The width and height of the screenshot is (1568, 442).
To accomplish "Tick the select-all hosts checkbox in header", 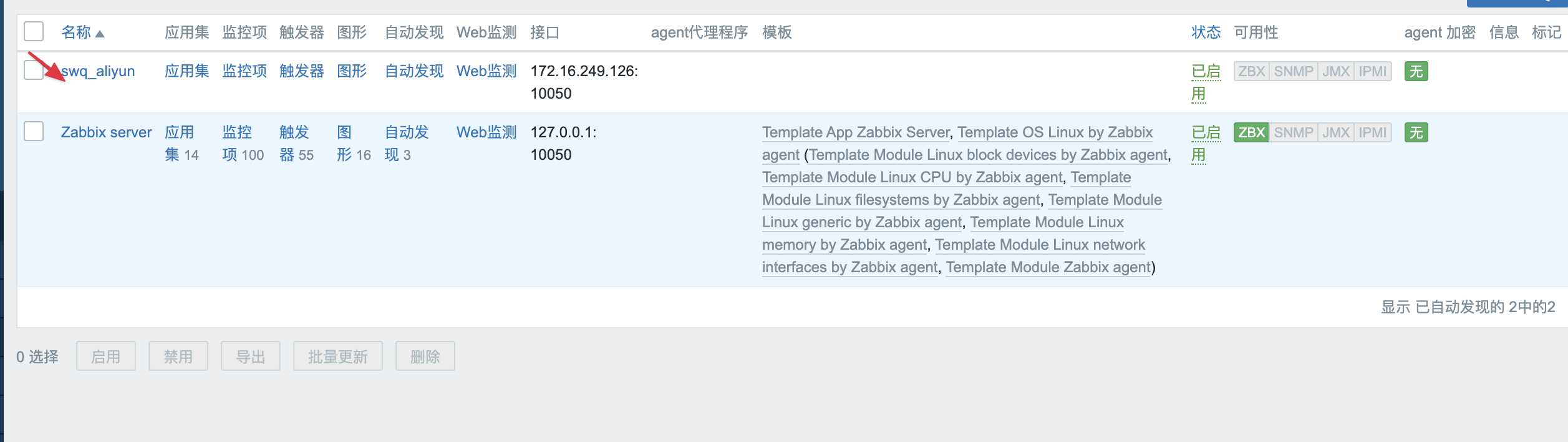I will tap(34, 31).
